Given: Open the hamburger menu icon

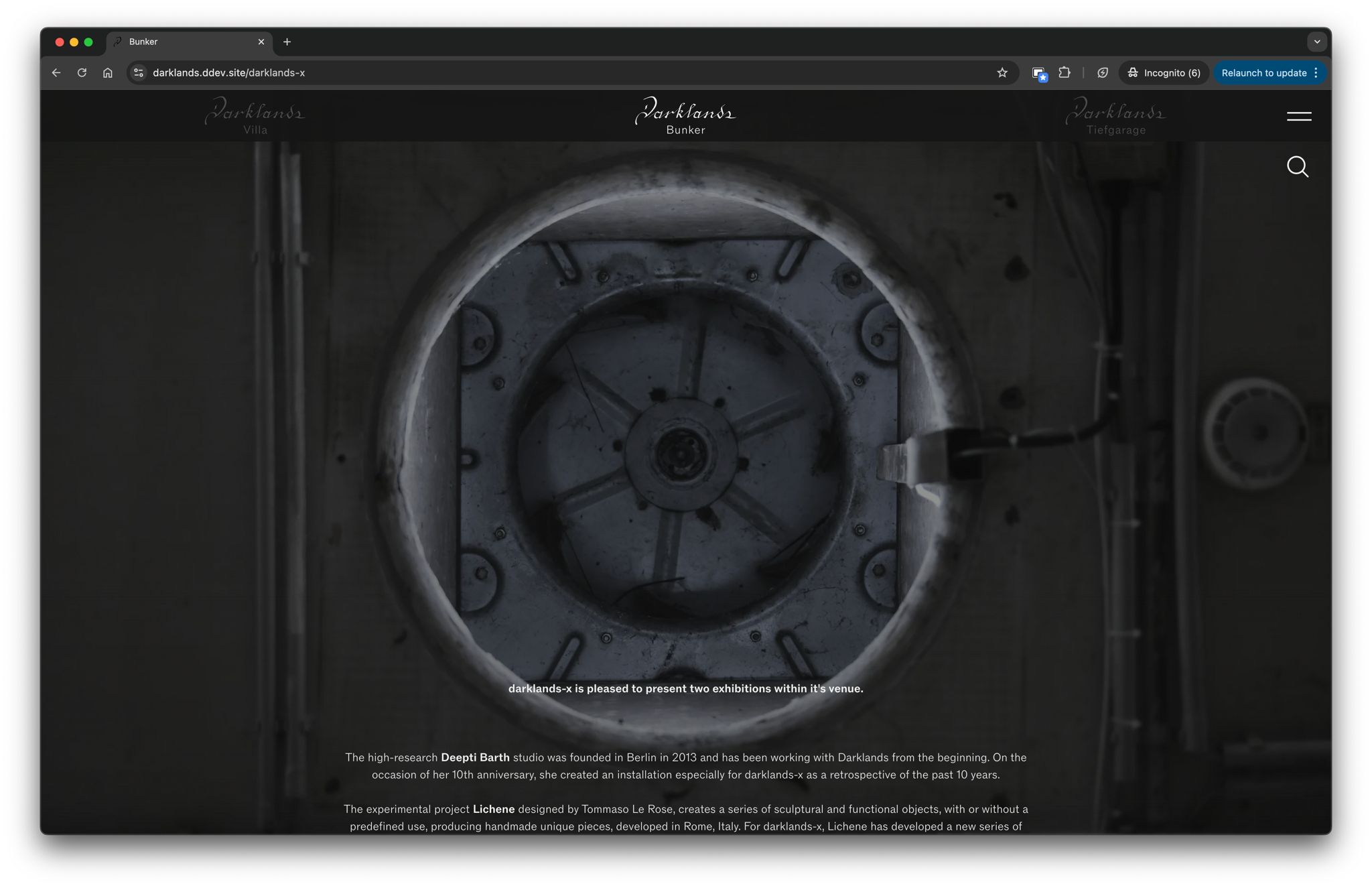Looking at the screenshot, I should tap(1298, 117).
